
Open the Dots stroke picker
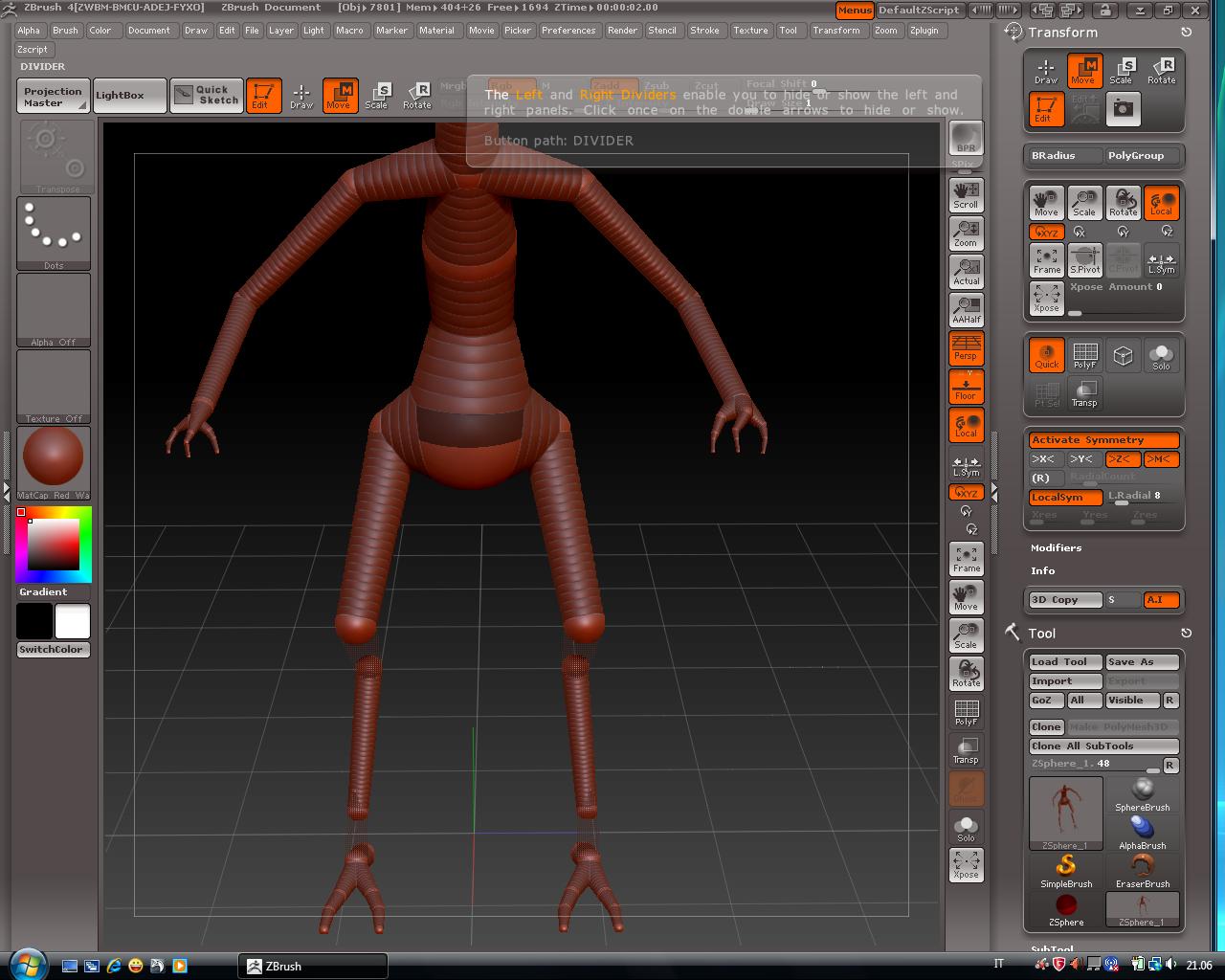[x=54, y=233]
